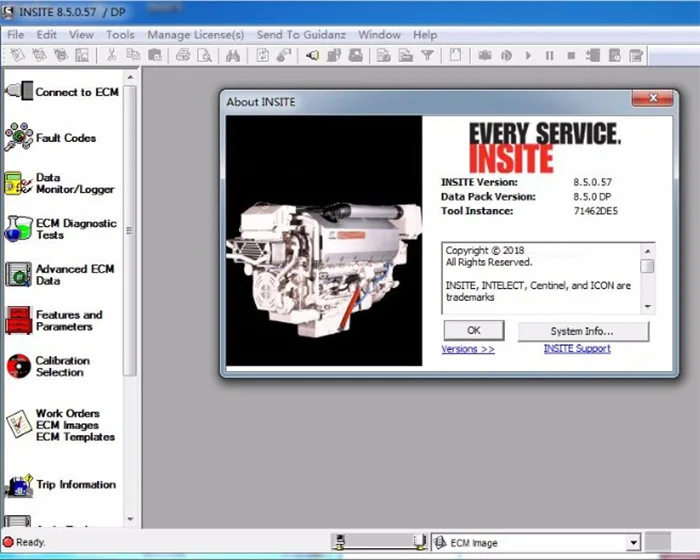Viewport: 700px width, 560px height.
Task: Open the Tools menu
Action: coord(120,35)
